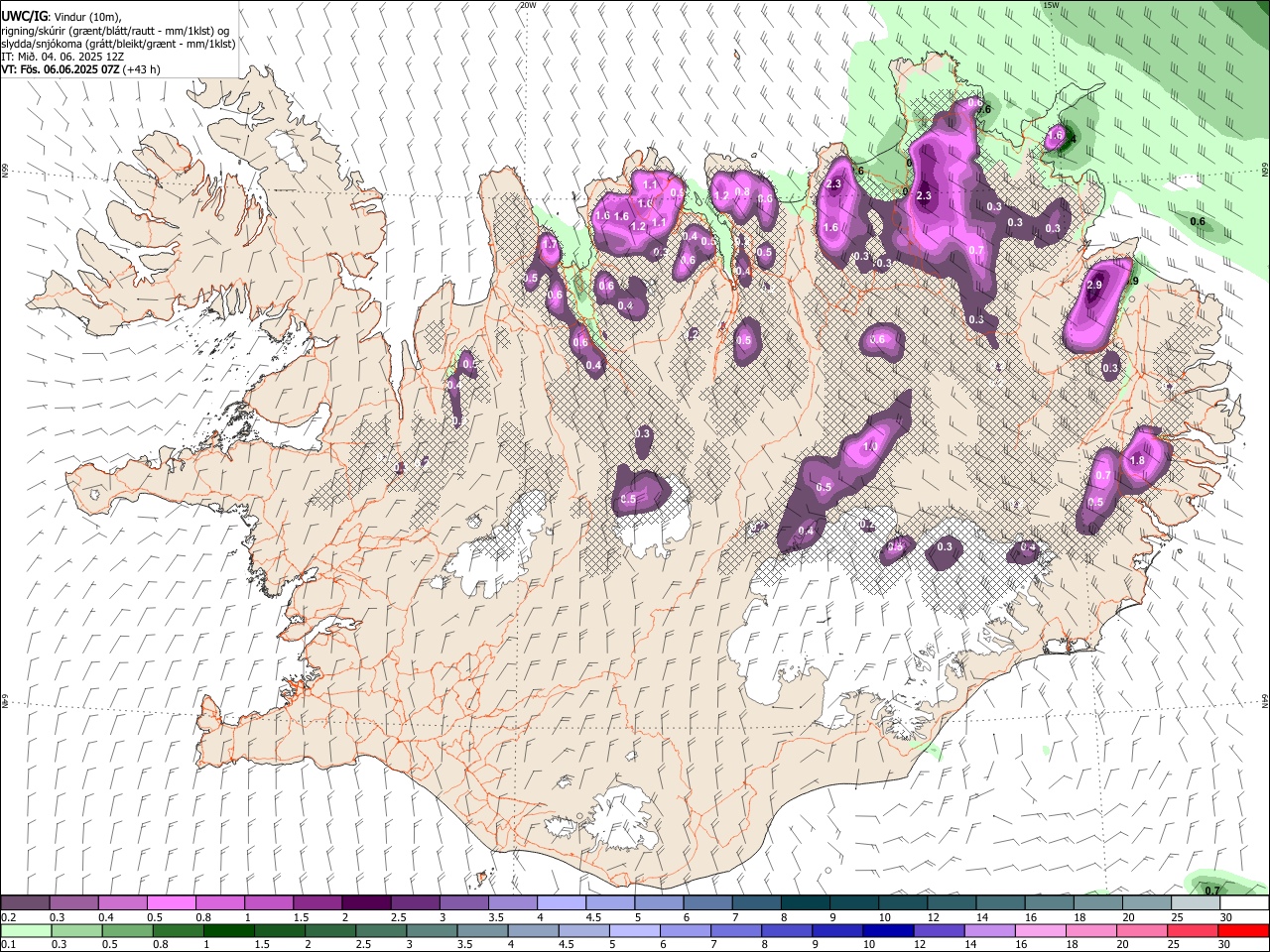Click 'VT: Fös. 06.06.2025 07Z (+43 h)' line

80,69
